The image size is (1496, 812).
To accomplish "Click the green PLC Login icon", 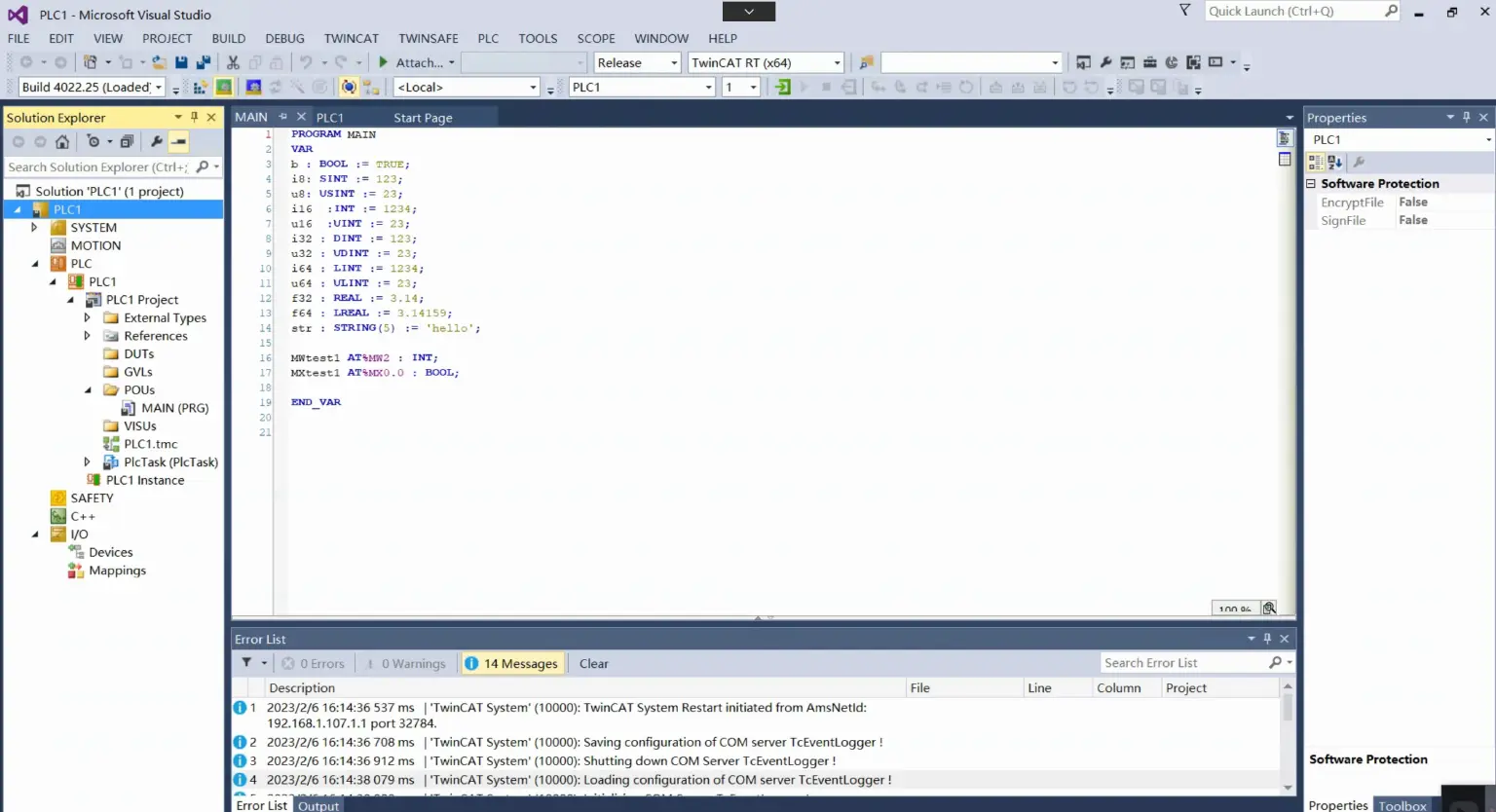I will [x=782, y=88].
